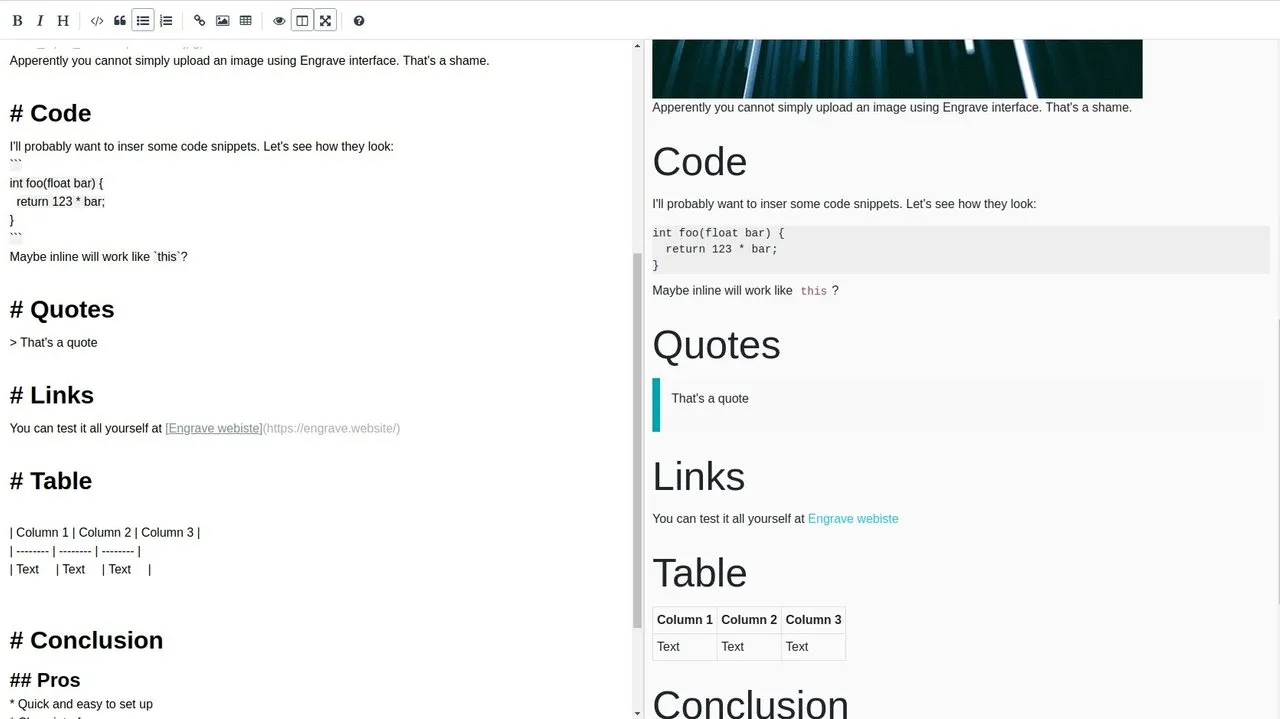
Task: Insert a link with the chain icon
Action: 199,20
